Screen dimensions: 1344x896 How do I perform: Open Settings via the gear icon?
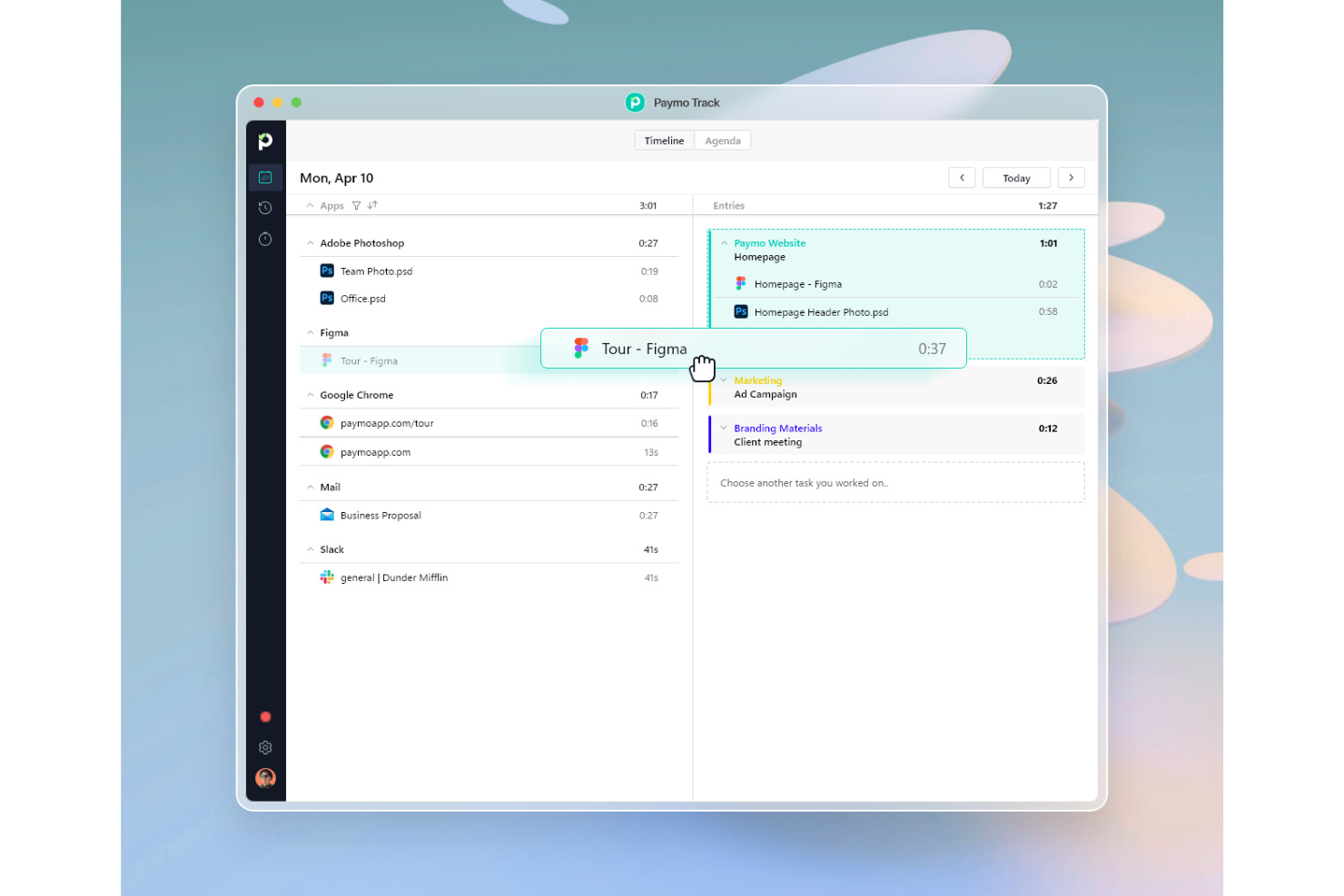265,747
